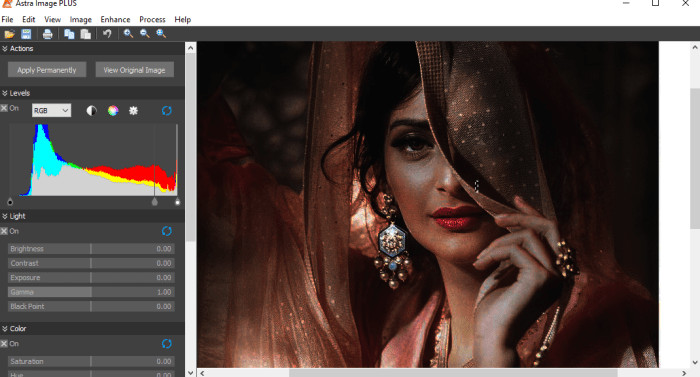This screenshot has width=700, height=377.
Task: Open the Enhance menu
Action: (115, 20)
